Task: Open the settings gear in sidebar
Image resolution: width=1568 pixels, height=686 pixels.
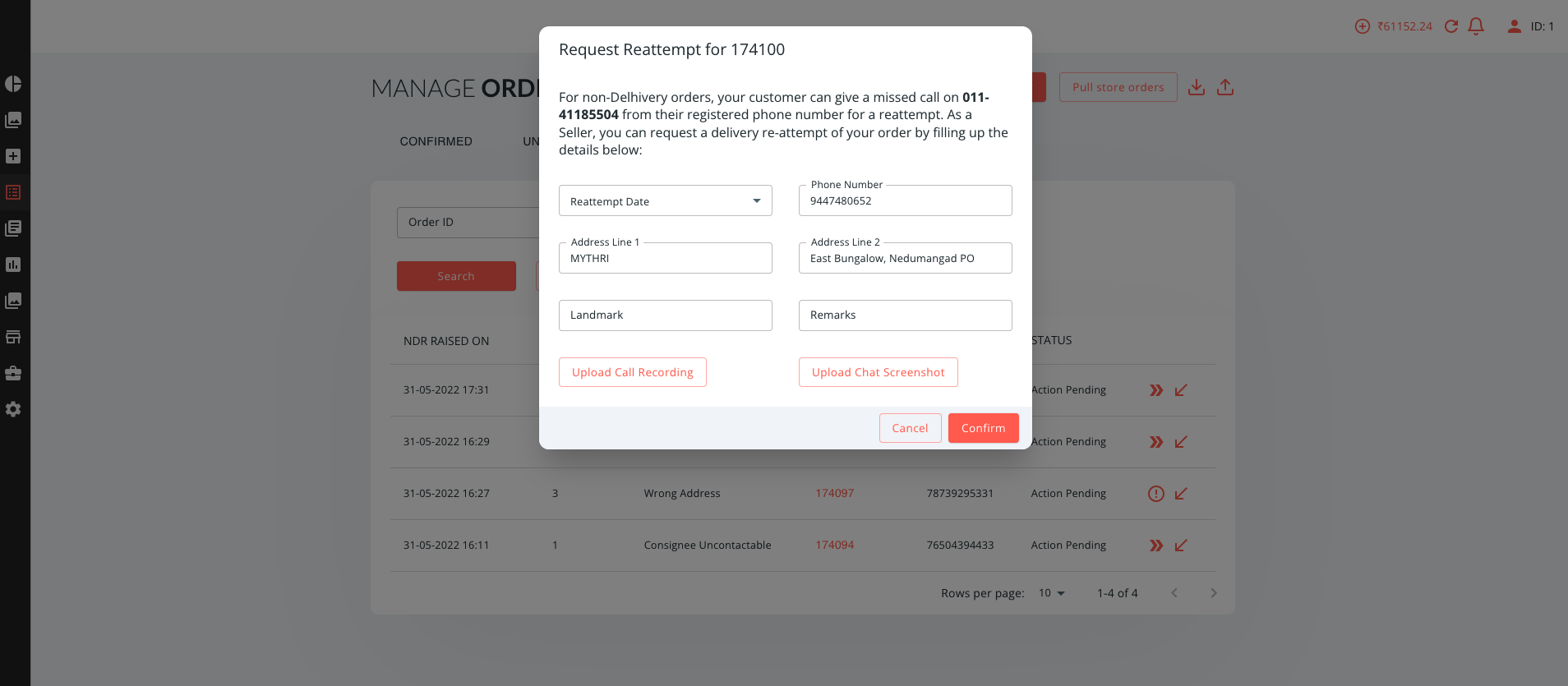Action: coord(13,409)
